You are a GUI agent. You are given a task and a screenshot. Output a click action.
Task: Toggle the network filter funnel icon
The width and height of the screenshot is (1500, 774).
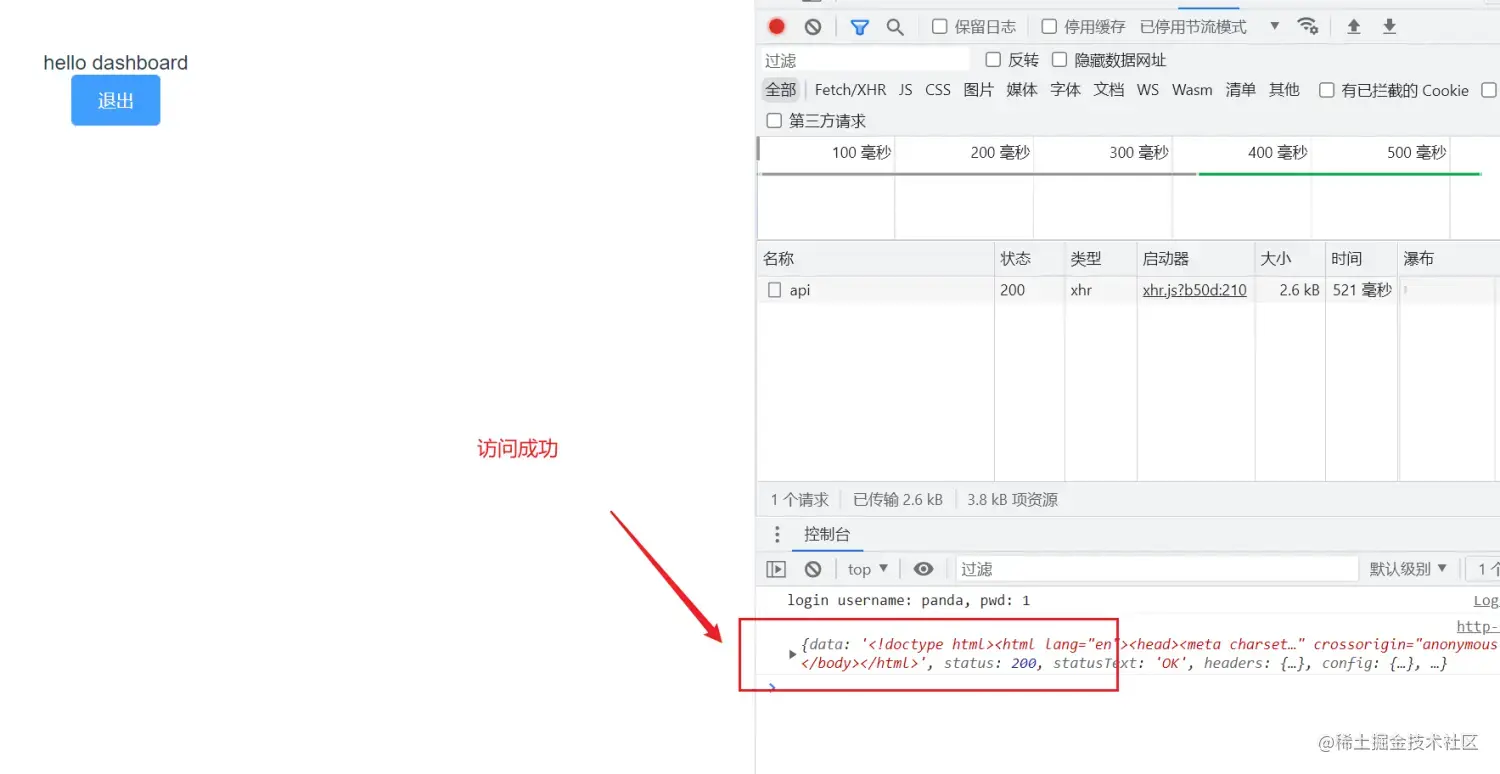click(859, 27)
